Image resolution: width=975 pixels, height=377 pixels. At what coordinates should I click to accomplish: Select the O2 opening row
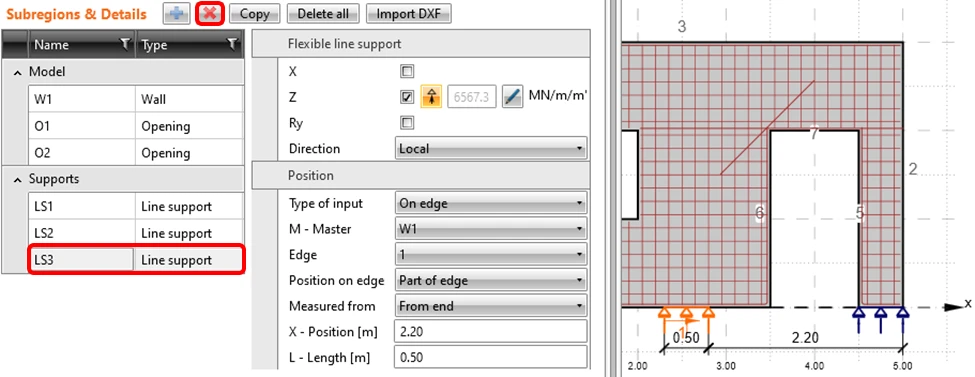[x=135, y=153]
